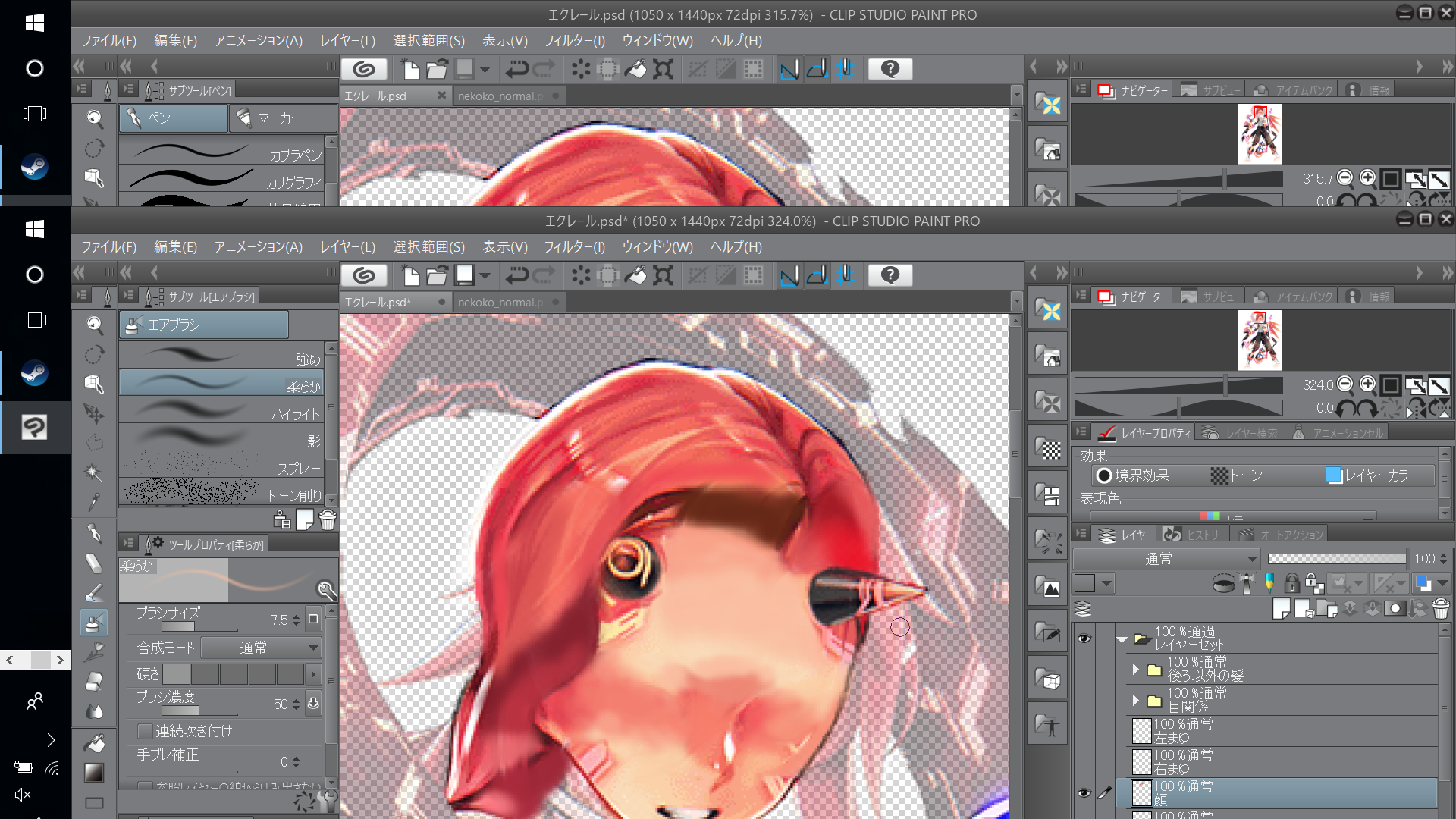Screen dimensions: 1456x819
Task: Open レイヤー(L) menu in front window
Action: pyautogui.click(x=347, y=247)
